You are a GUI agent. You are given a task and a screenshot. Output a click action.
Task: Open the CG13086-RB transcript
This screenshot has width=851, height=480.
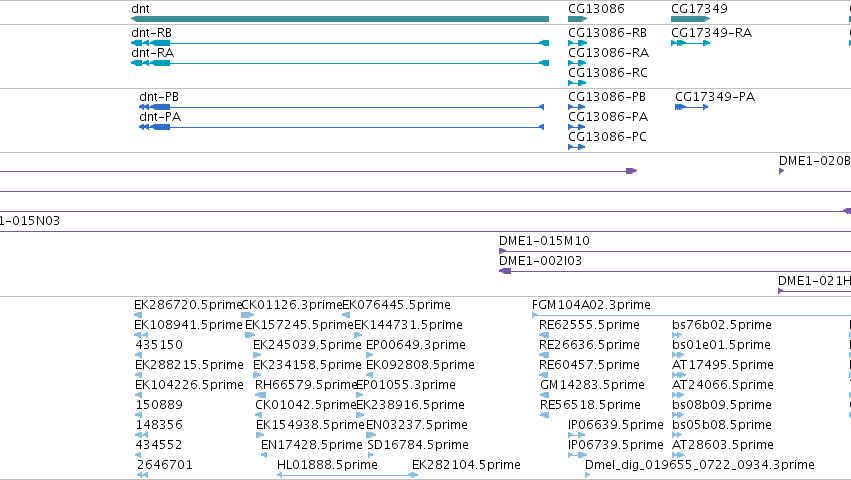(x=607, y=33)
